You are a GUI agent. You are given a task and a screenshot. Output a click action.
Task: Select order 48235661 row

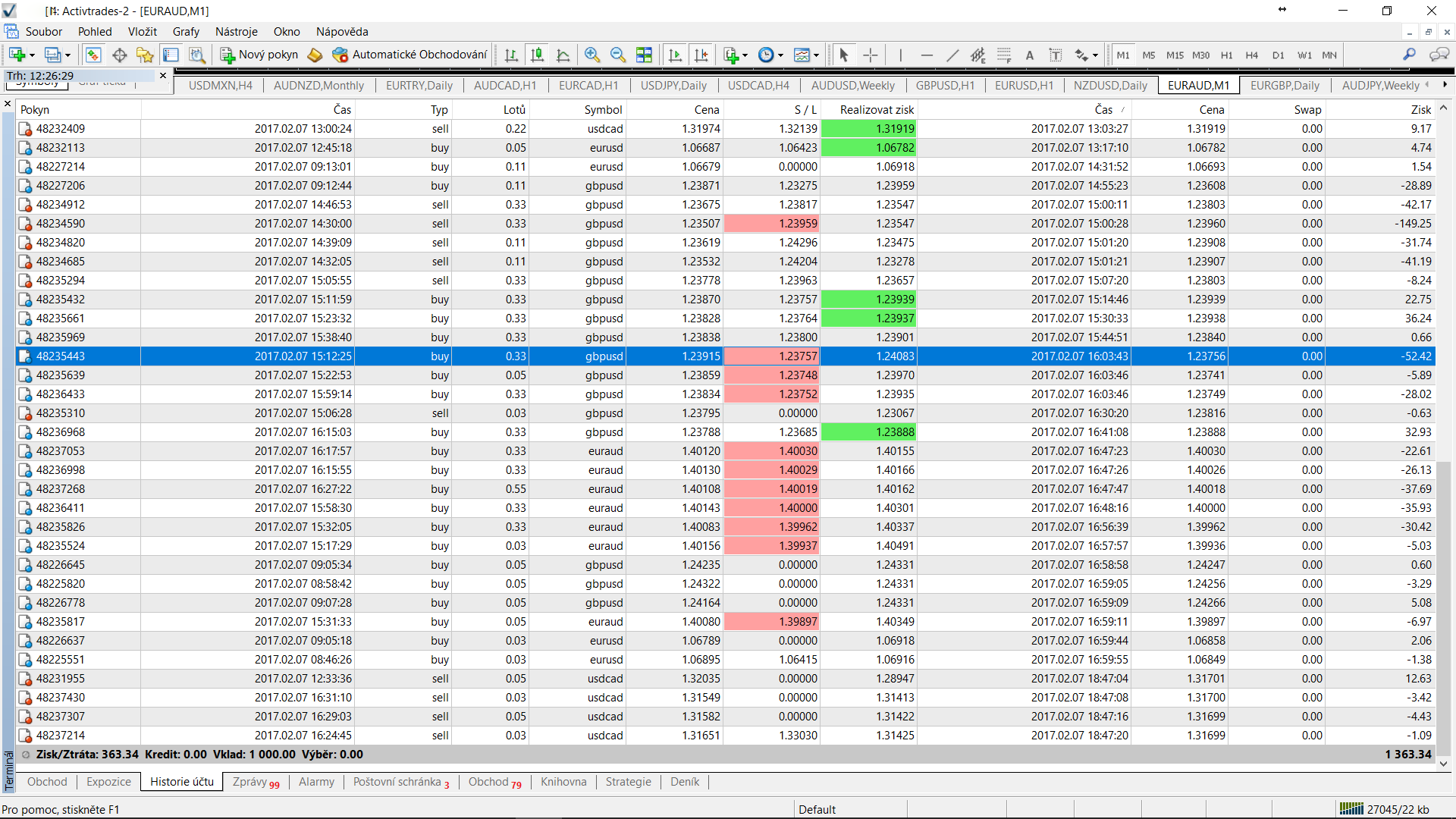61,318
